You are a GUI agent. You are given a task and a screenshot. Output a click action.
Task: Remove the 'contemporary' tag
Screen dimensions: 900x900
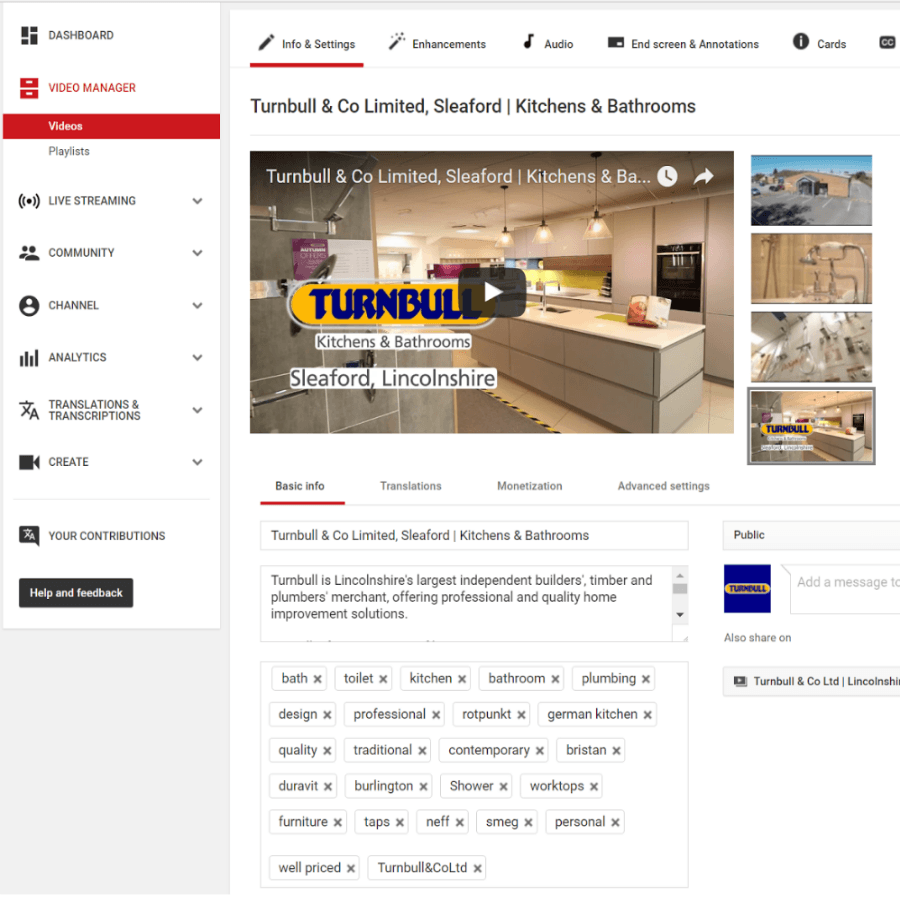pos(540,751)
